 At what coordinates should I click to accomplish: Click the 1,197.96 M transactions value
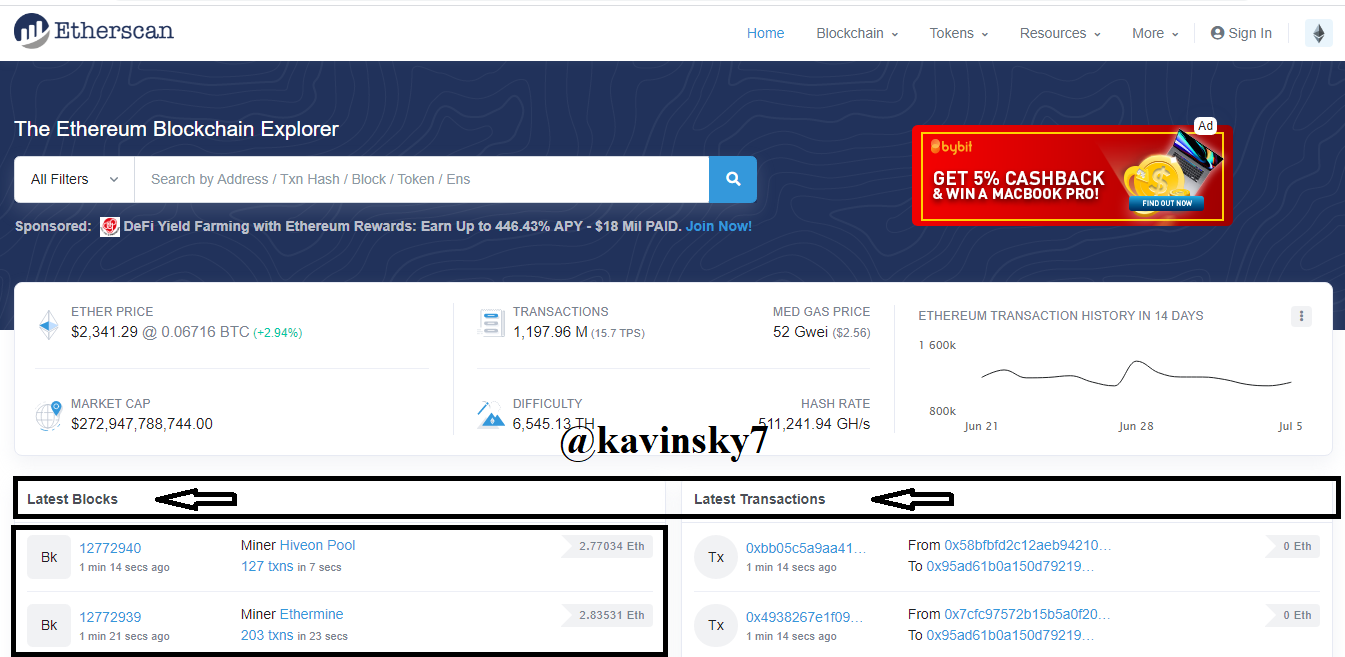click(550, 331)
